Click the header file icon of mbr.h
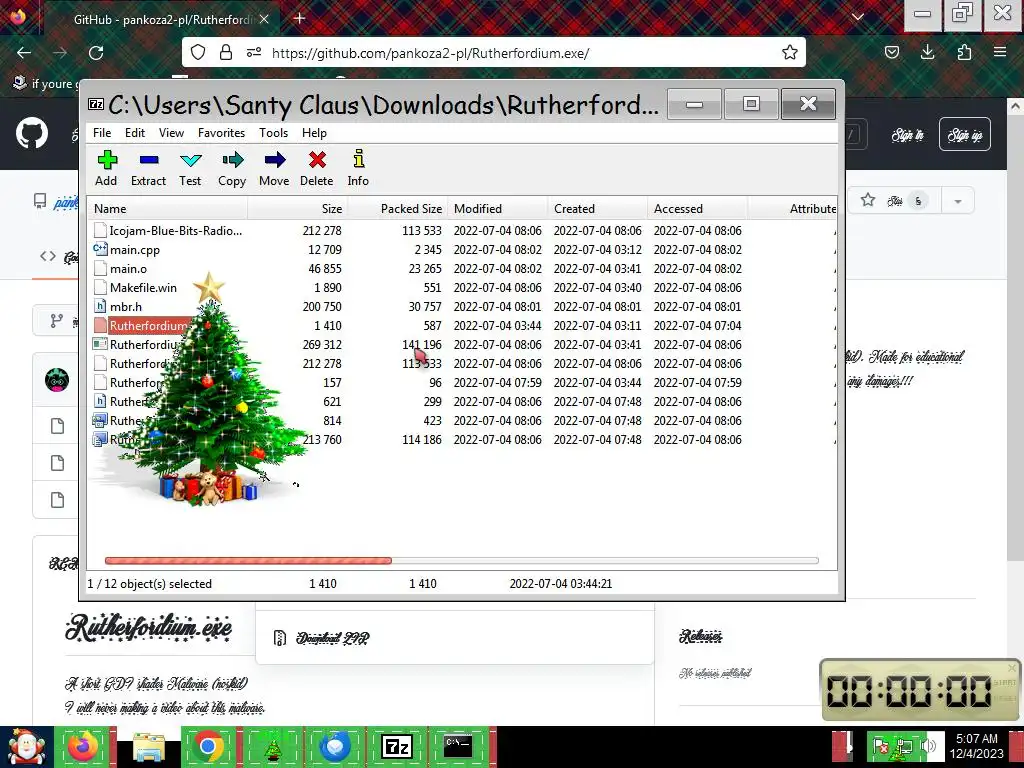The image size is (1024, 768). [100, 306]
